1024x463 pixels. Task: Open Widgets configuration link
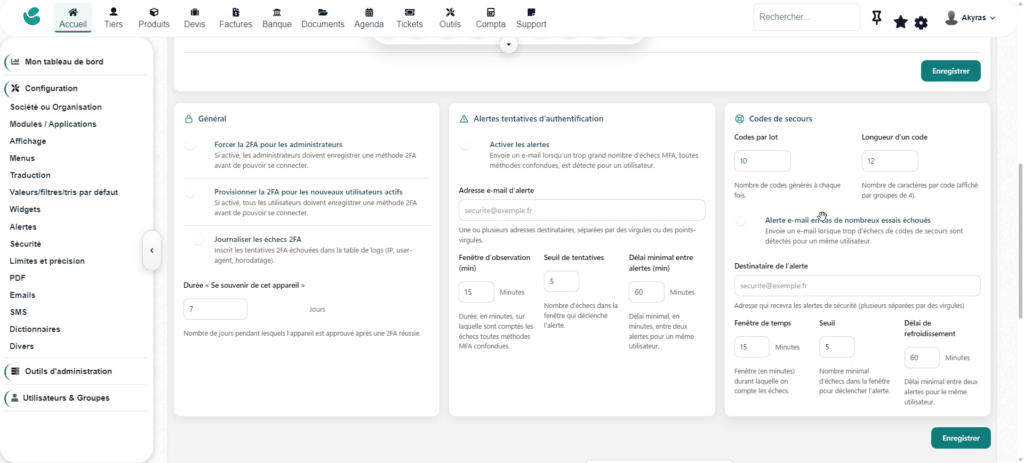point(25,210)
